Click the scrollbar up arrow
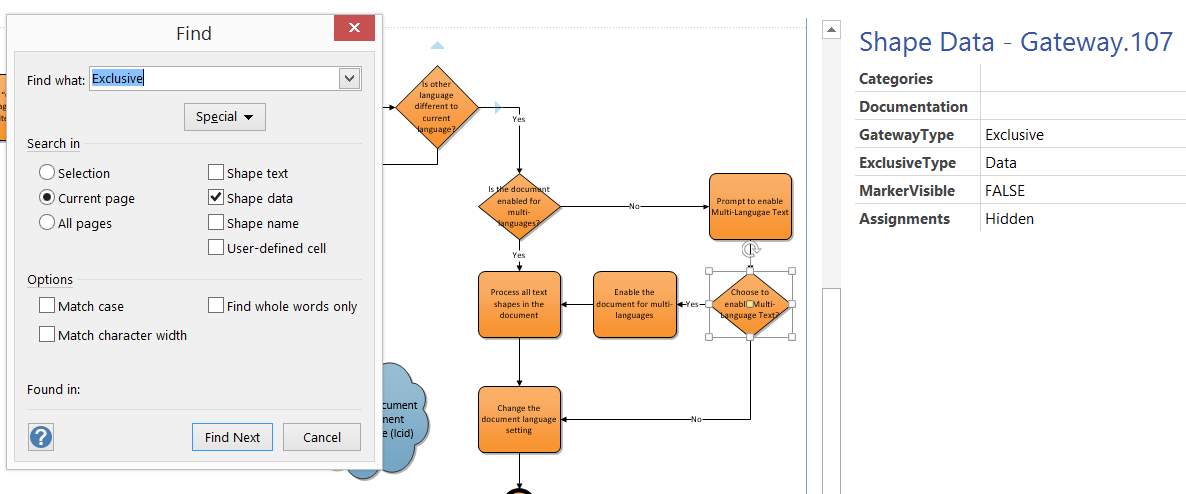 click(831, 30)
